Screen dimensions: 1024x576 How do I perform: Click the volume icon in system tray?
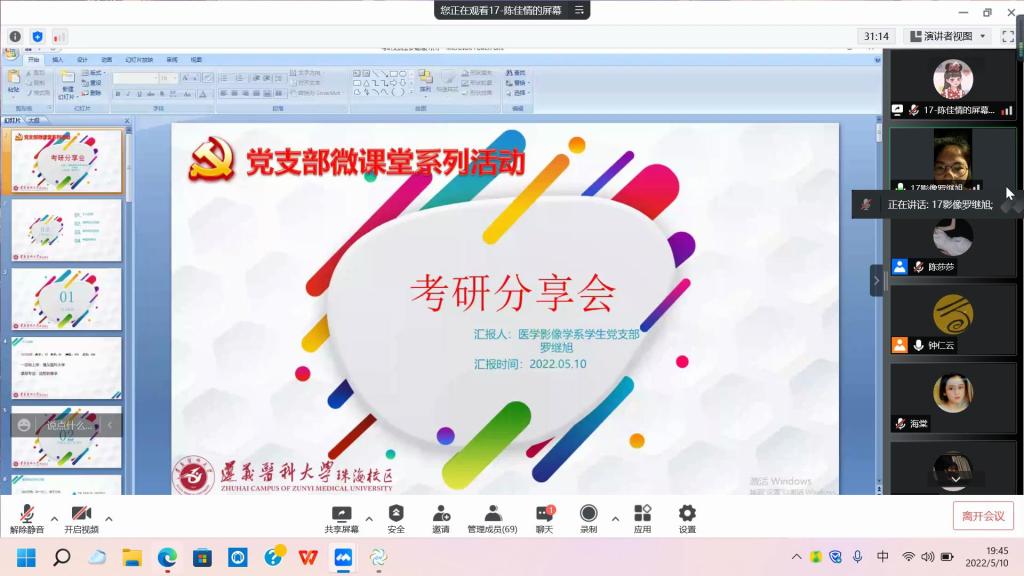coord(927,556)
